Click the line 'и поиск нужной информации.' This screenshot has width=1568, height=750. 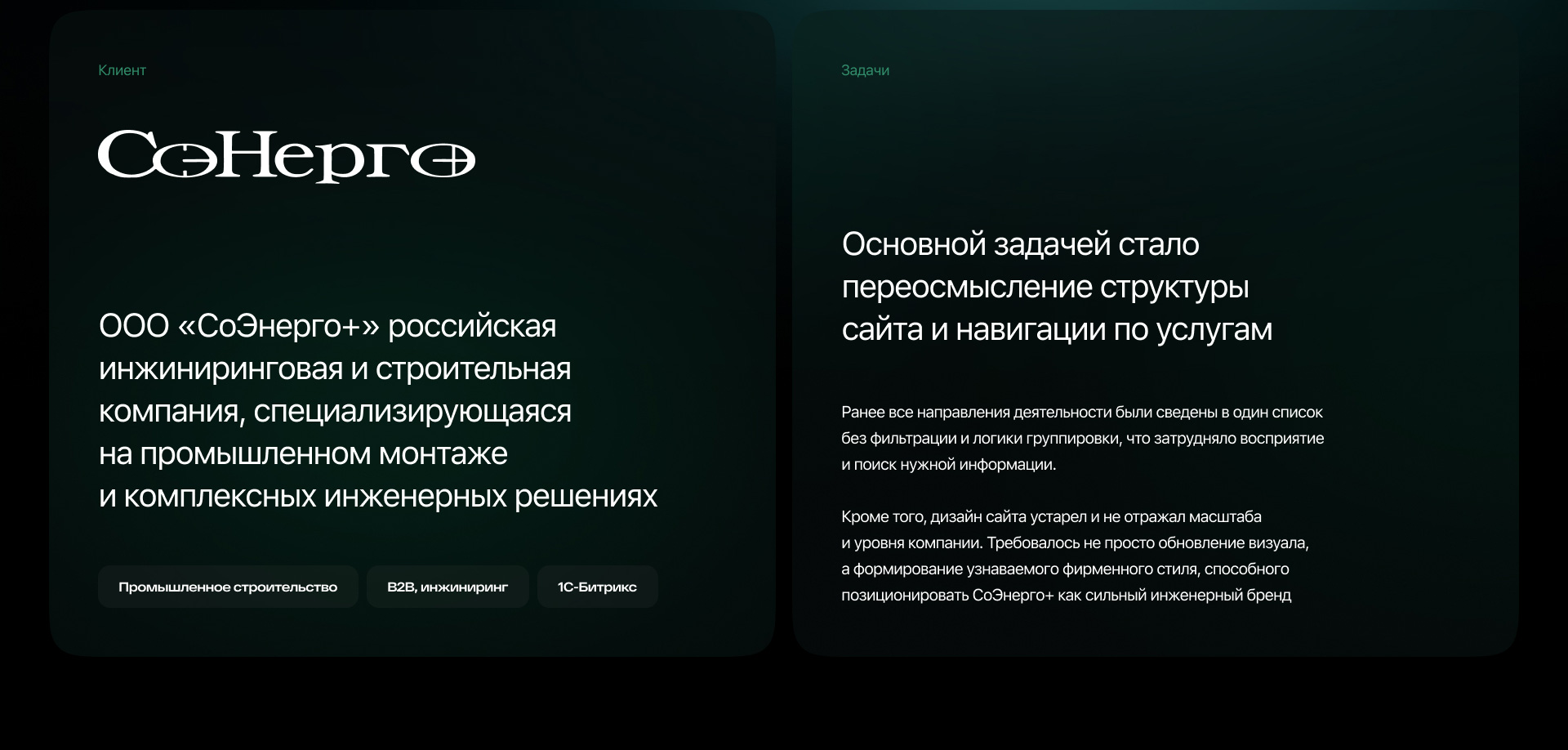pos(948,465)
